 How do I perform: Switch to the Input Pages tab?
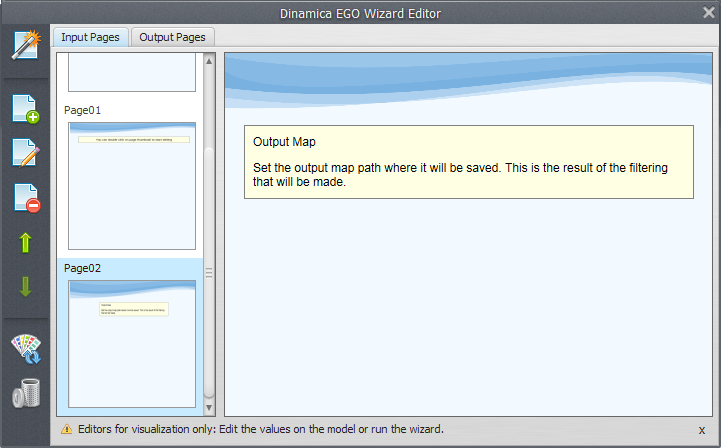click(x=90, y=37)
